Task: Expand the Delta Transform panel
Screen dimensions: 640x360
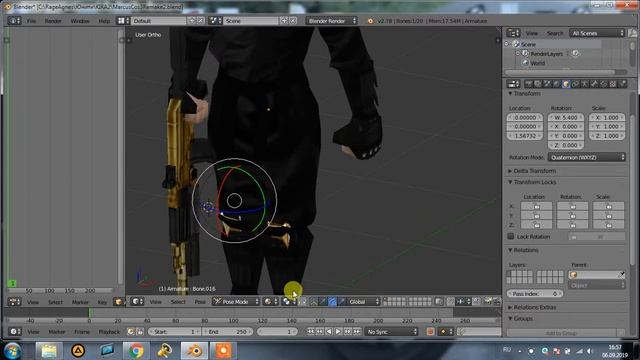Action: [x=532, y=171]
